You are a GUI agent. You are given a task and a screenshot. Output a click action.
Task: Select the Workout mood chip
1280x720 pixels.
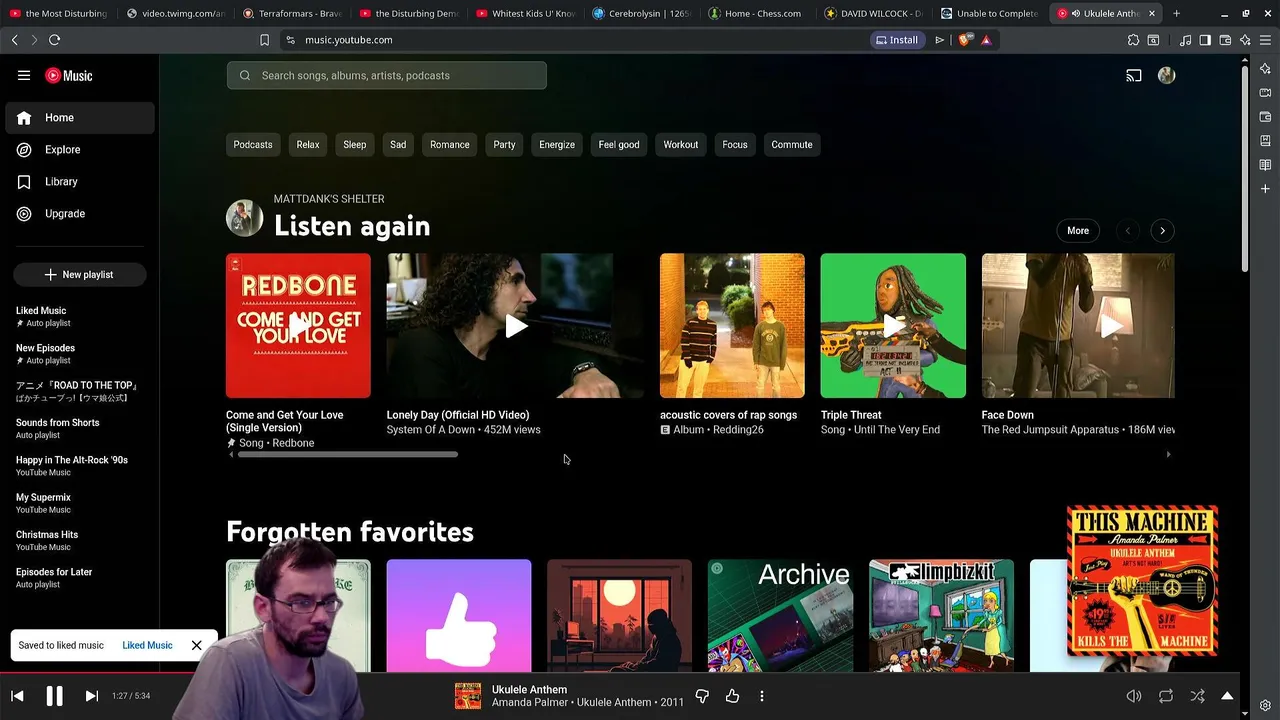point(681,144)
